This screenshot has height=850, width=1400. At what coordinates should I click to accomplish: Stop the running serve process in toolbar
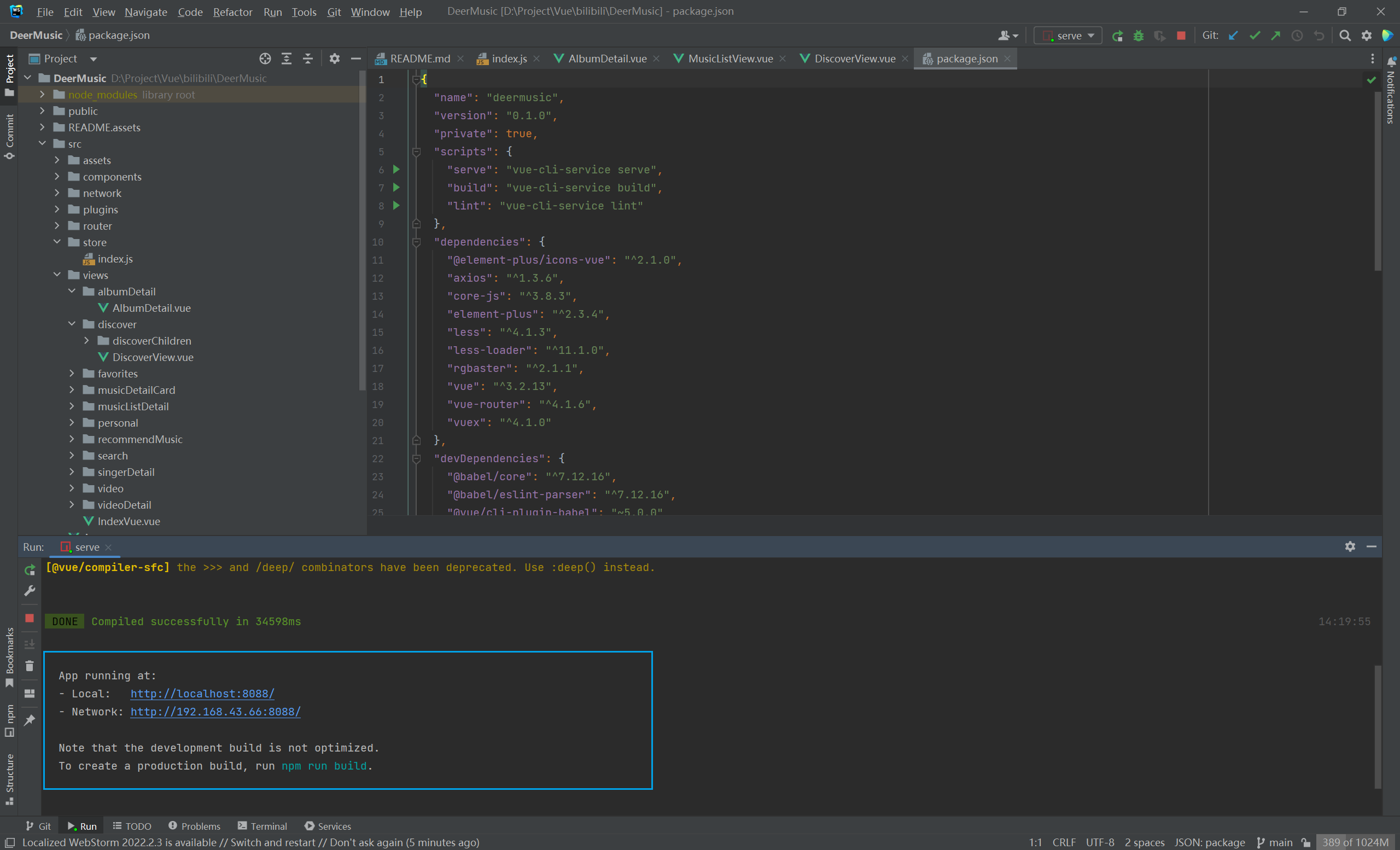click(1181, 36)
